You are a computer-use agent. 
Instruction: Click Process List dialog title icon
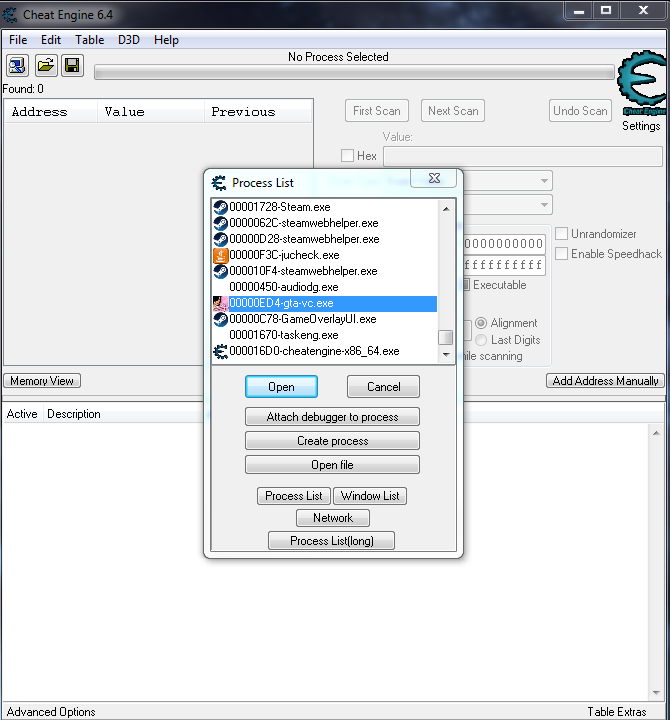219,183
